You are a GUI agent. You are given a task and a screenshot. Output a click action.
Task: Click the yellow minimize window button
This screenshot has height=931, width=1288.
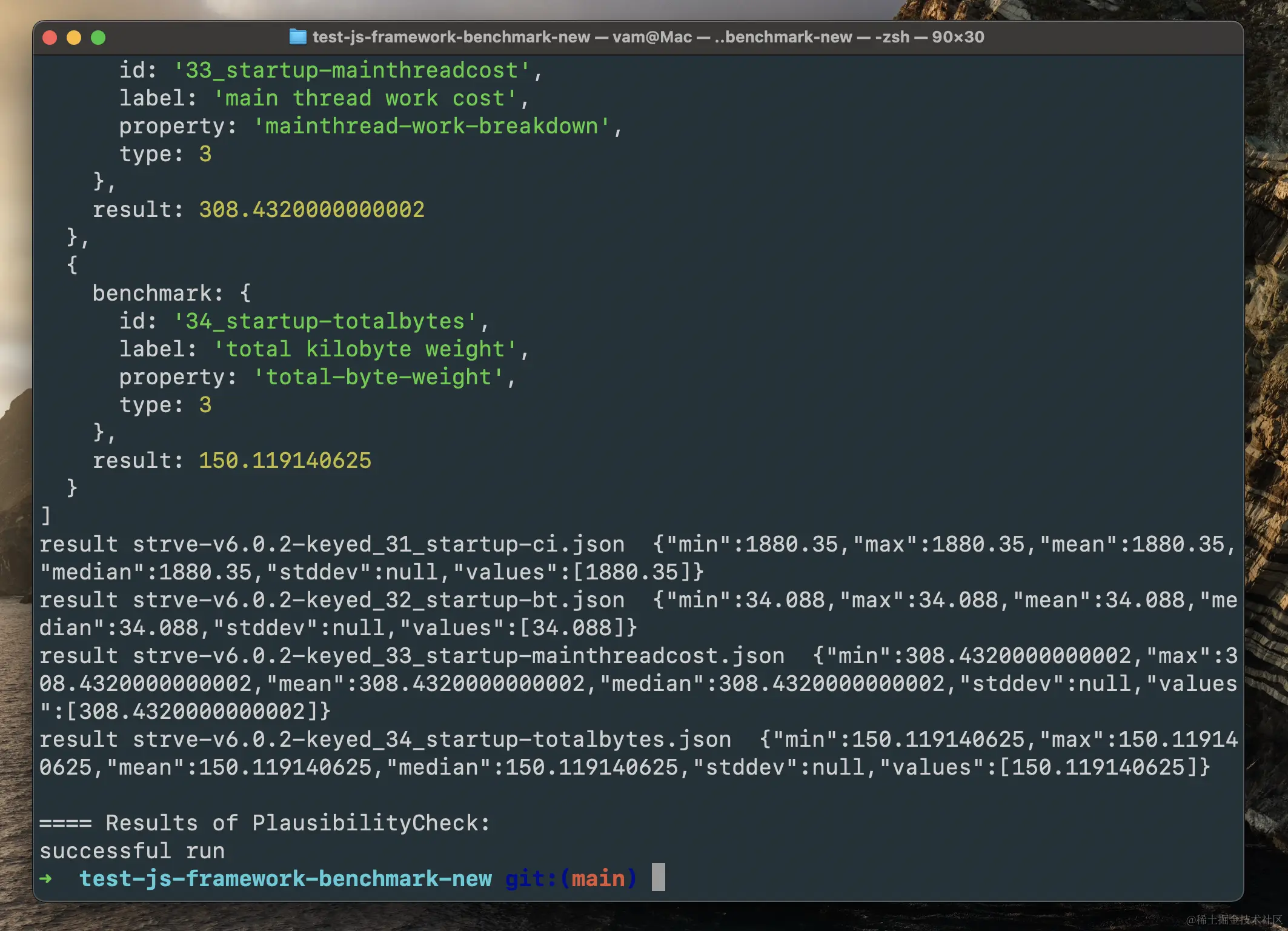74,38
